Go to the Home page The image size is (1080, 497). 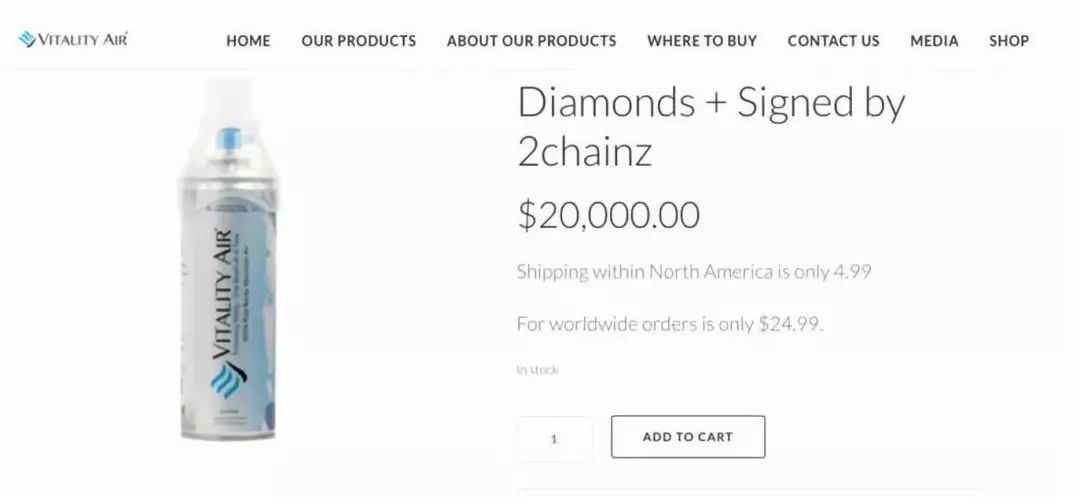(248, 41)
